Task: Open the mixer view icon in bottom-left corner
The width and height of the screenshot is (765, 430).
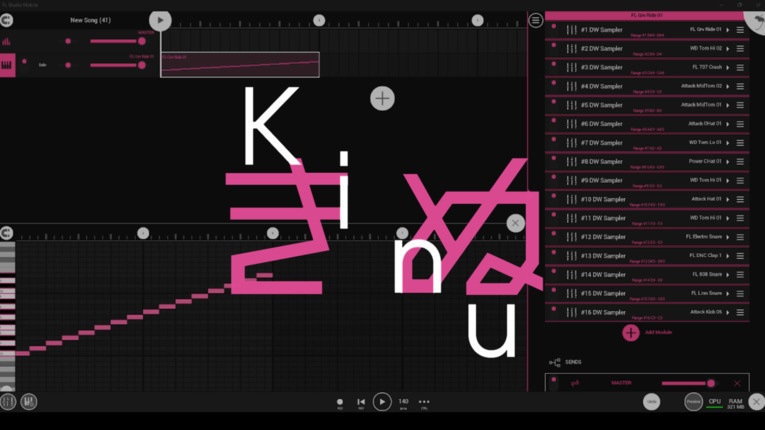Action: (x=8, y=402)
